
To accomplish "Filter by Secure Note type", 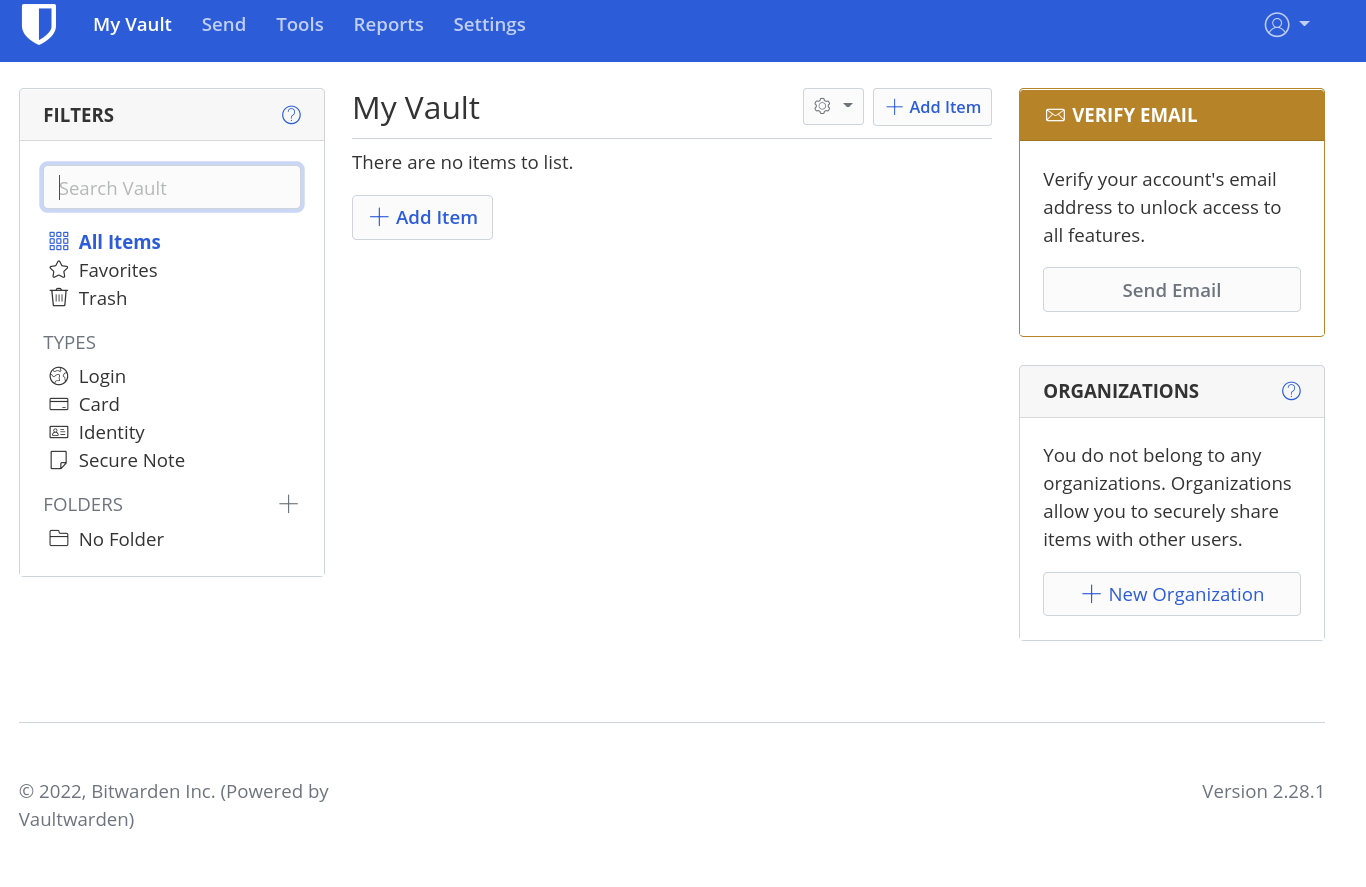I will [132, 460].
